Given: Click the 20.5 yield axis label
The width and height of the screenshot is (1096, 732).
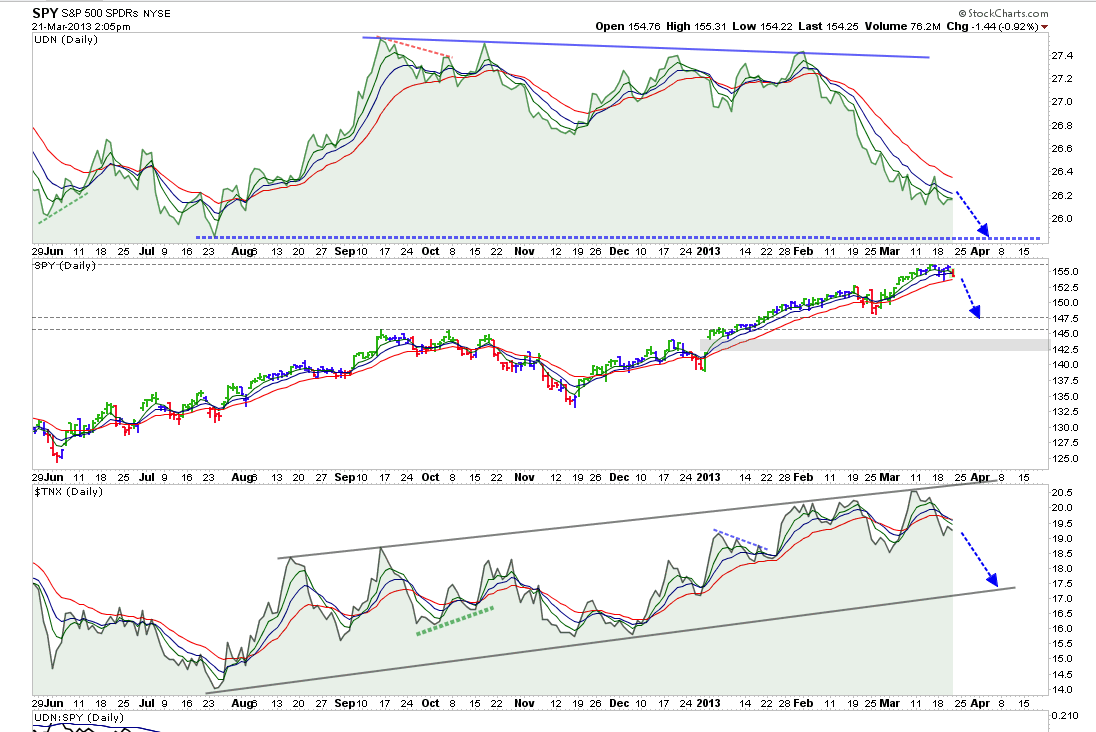Looking at the screenshot, I should (x=1062, y=492).
